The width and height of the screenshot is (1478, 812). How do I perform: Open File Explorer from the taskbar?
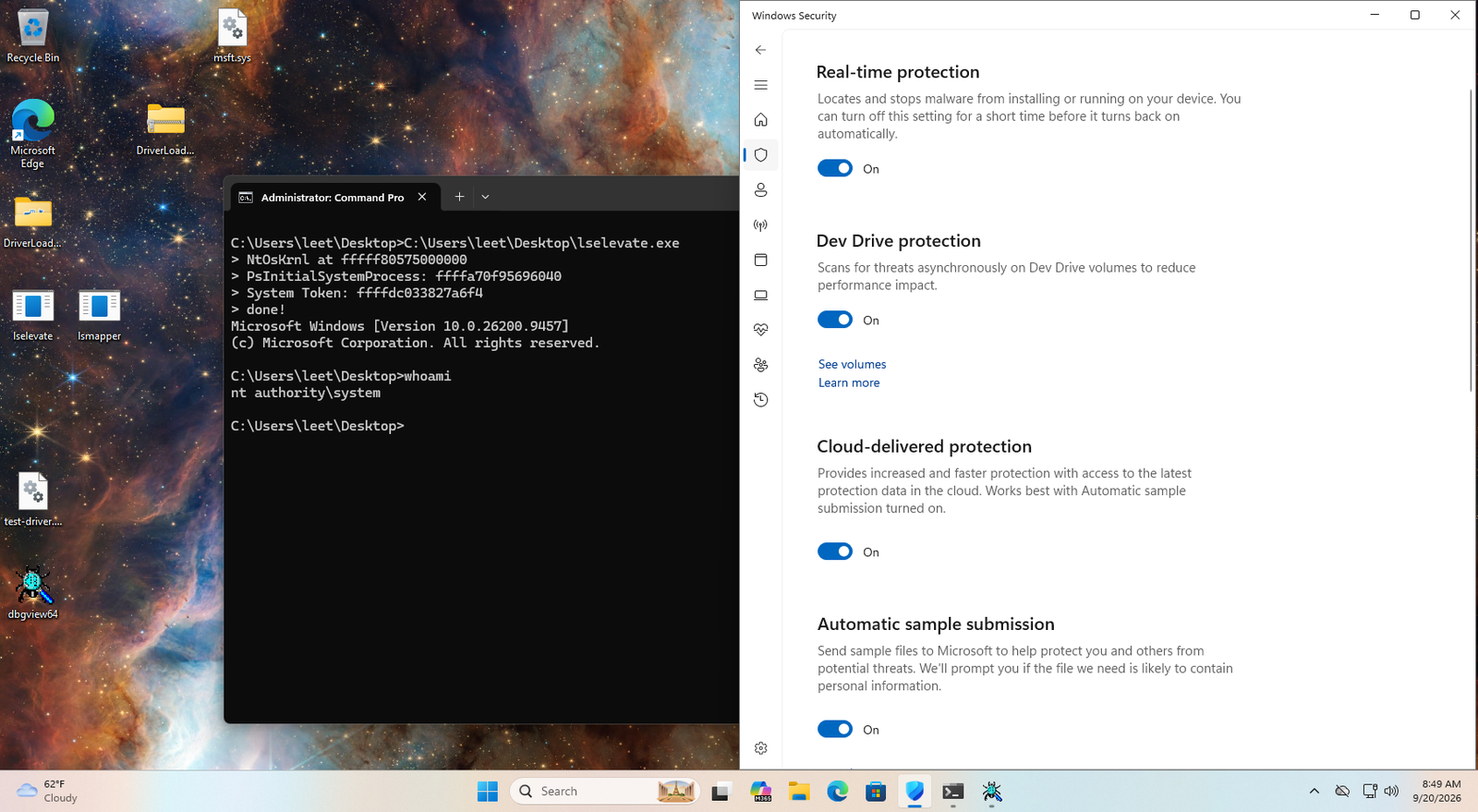pyautogui.click(x=799, y=791)
